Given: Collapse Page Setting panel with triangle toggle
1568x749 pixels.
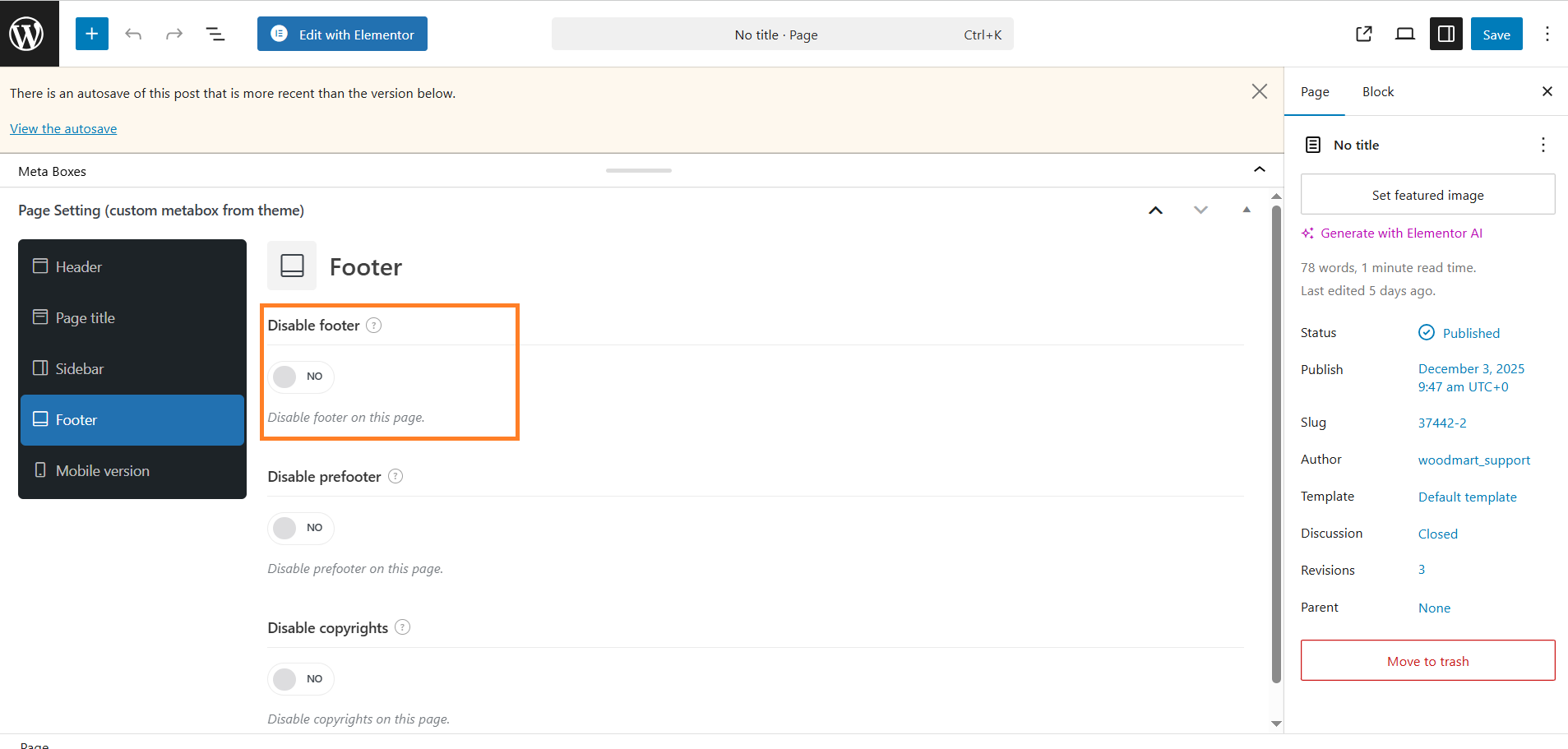Looking at the screenshot, I should [x=1247, y=210].
